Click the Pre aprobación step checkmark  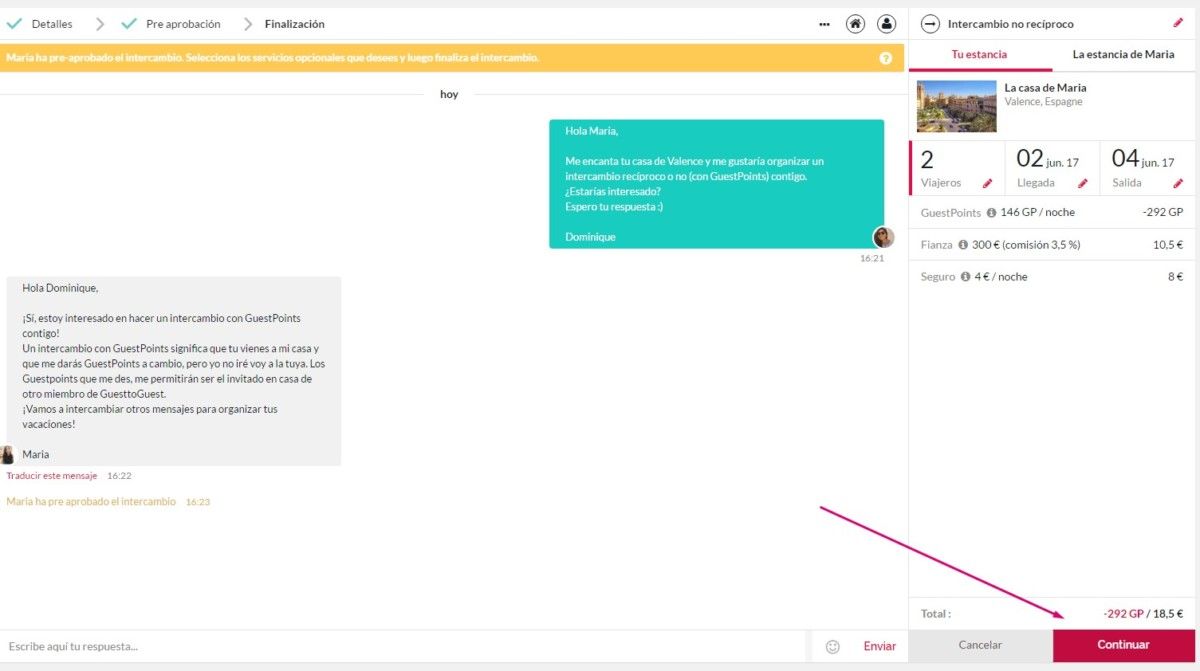[x=128, y=23]
